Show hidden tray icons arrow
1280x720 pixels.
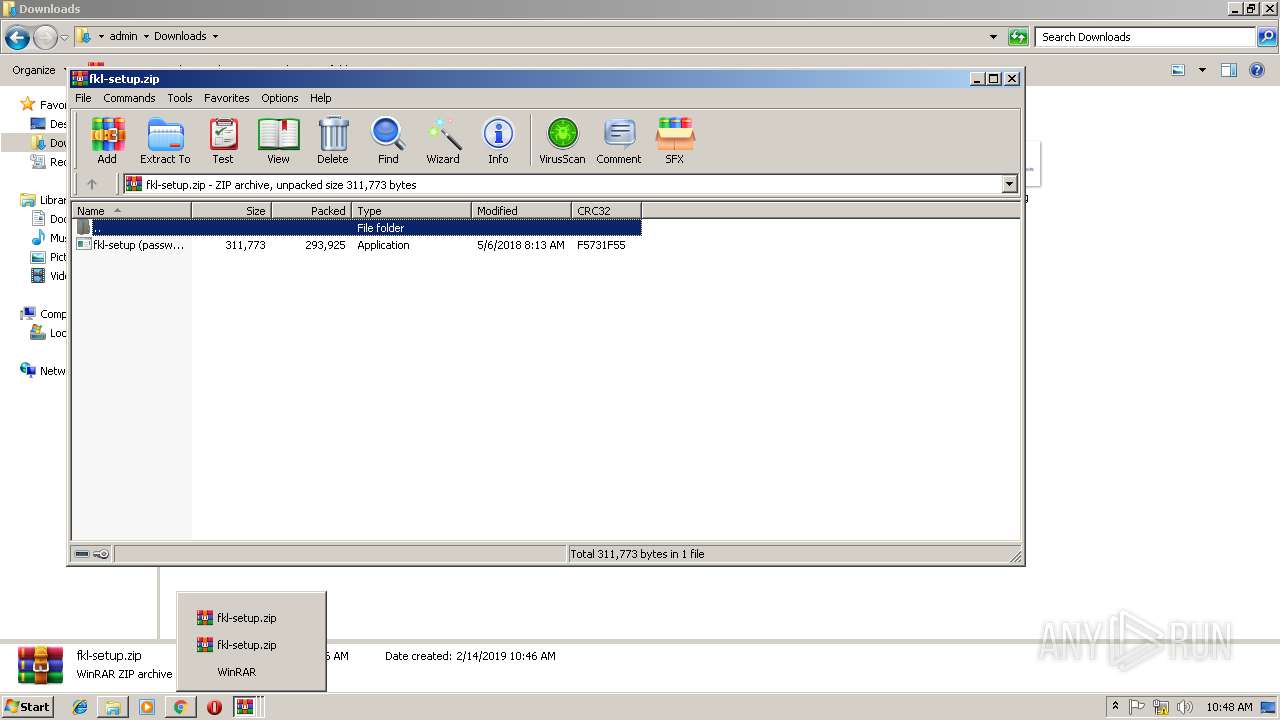1115,707
